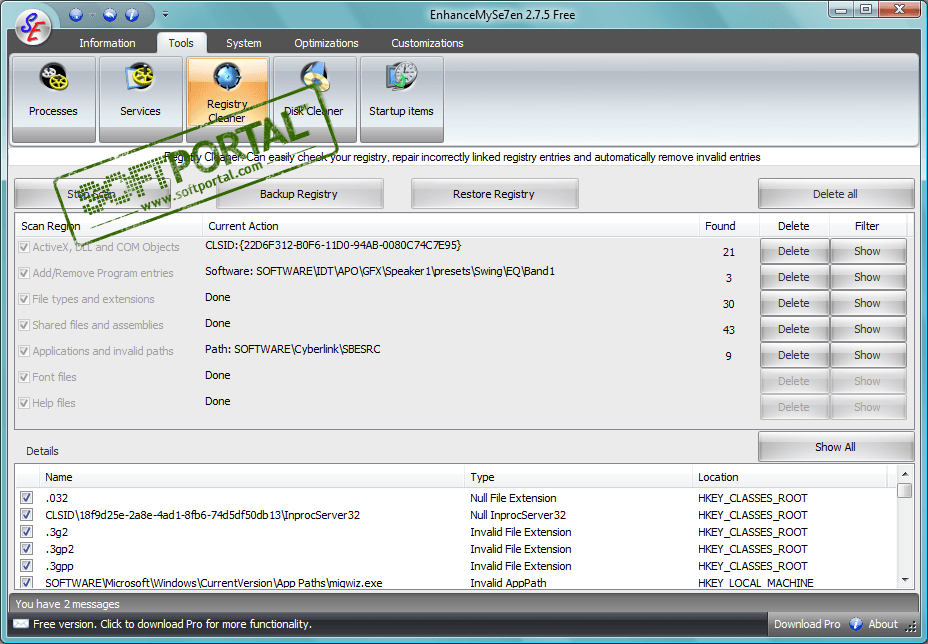Image resolution: width=928 pixels, height=644 pixels.
Task: Uncheck the .032 entry checkbox
Action: click(27, 497)
